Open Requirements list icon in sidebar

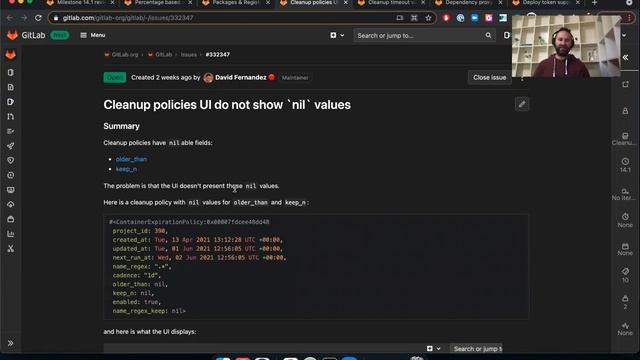tap(11, 131)
